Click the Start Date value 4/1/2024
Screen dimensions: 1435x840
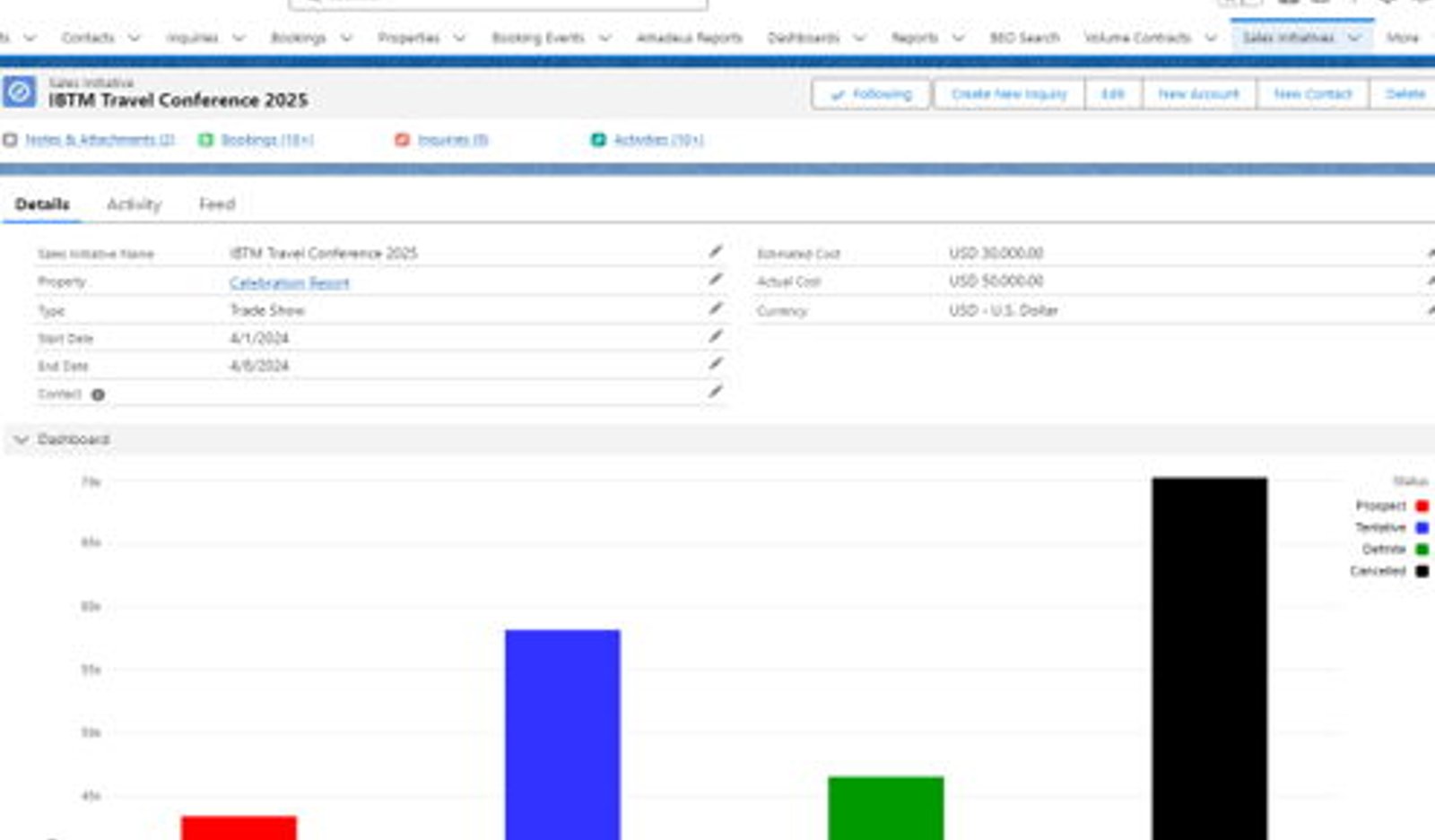tap(259, 338)
